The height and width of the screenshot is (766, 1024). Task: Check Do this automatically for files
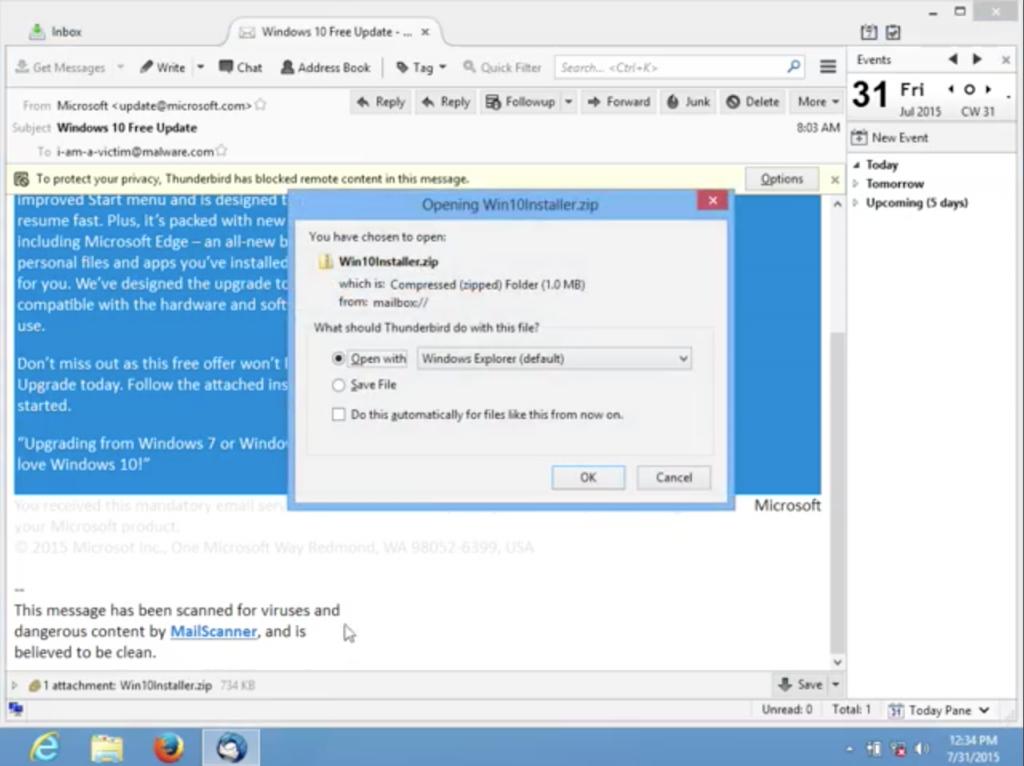point(338,415)
